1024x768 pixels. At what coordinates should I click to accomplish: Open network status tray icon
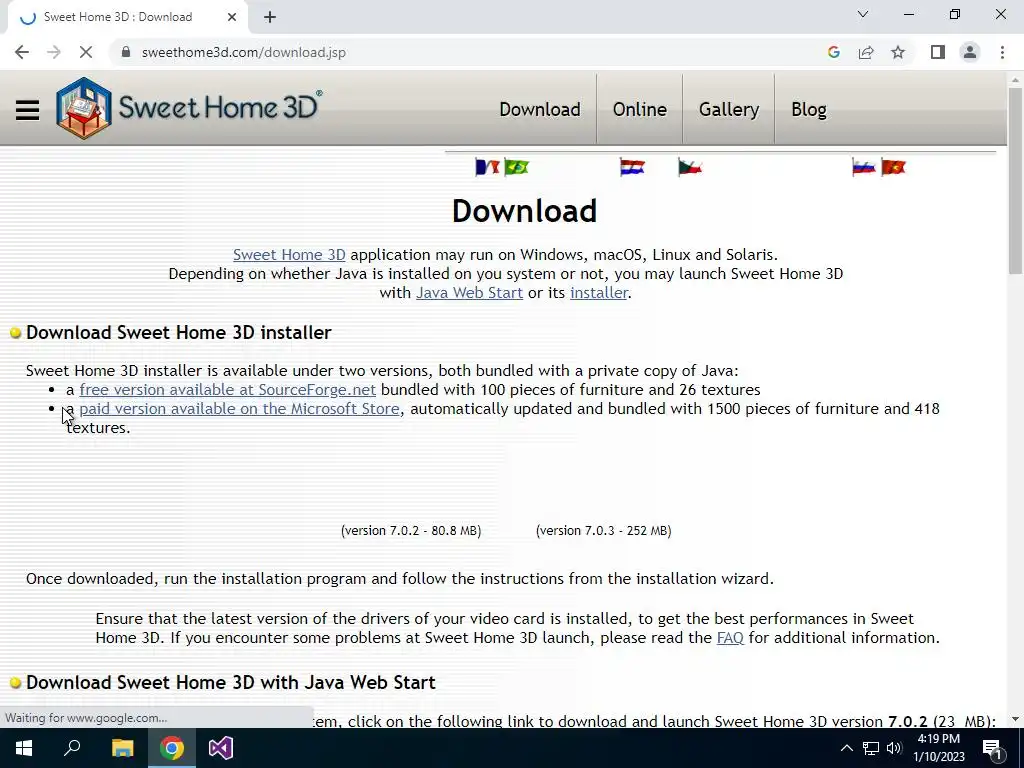(x=871, y=748)
